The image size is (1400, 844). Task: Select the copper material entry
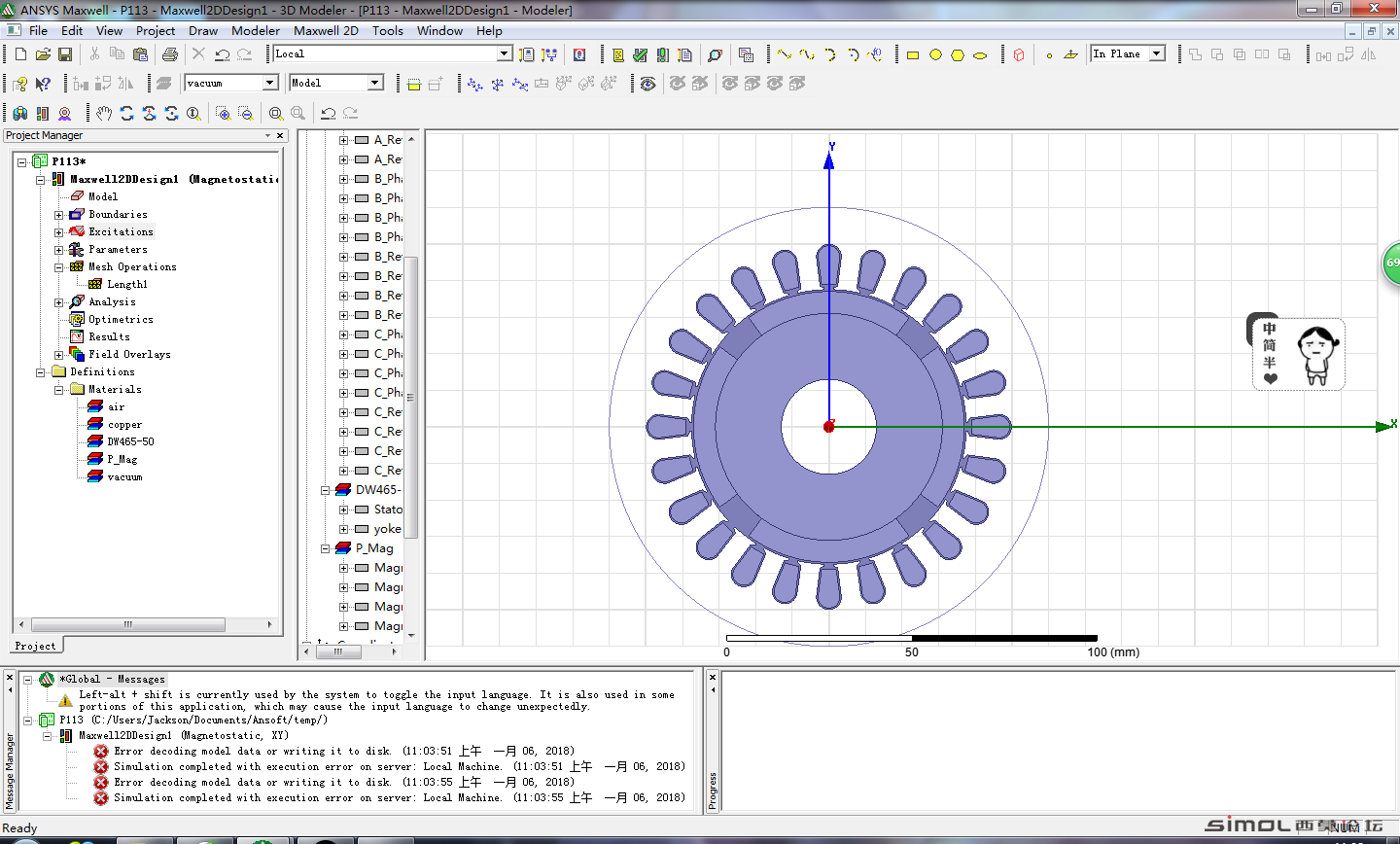click(x=124, y=425)
